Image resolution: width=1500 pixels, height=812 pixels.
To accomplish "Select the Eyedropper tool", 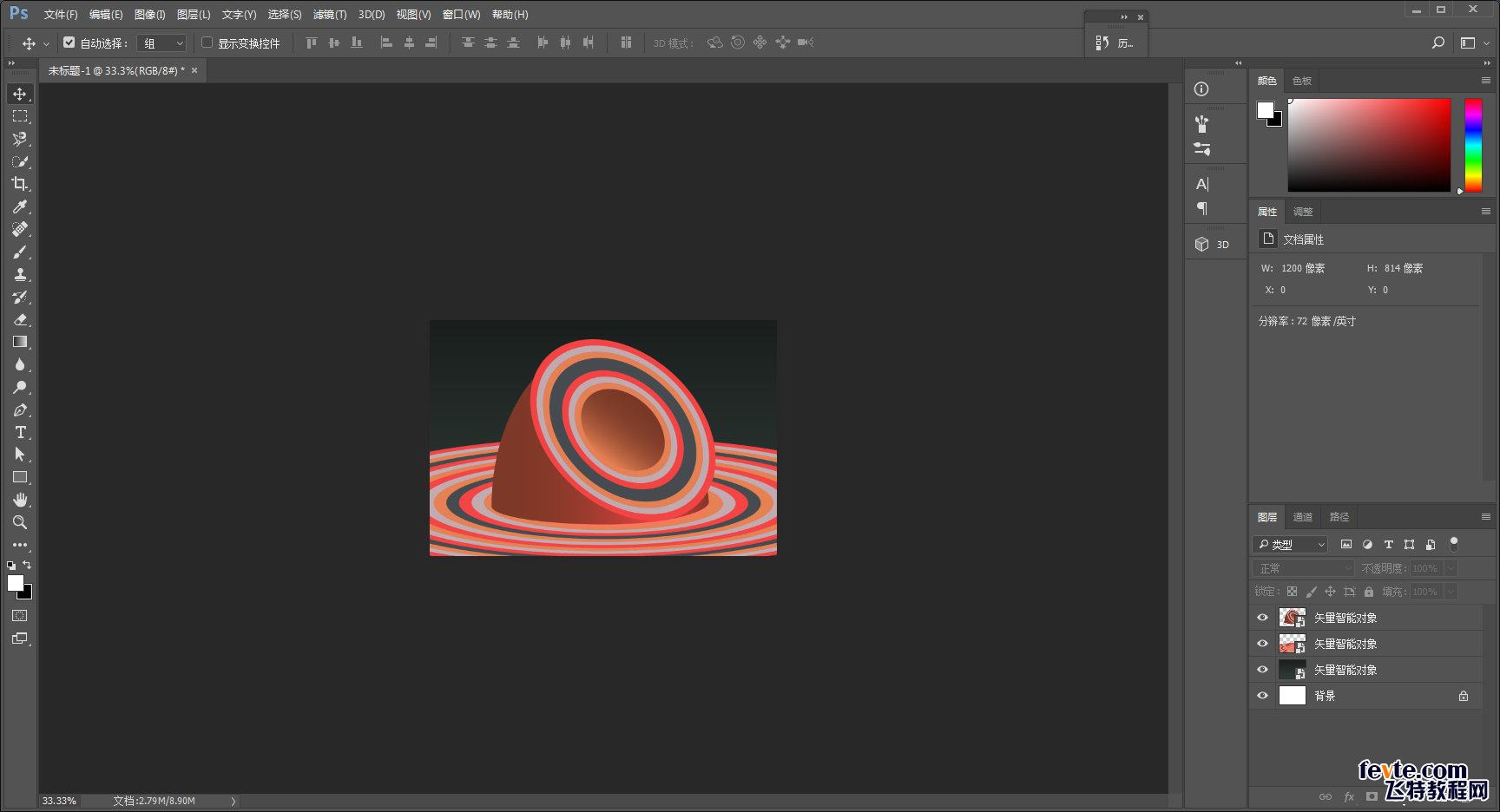I will point(19,206).
